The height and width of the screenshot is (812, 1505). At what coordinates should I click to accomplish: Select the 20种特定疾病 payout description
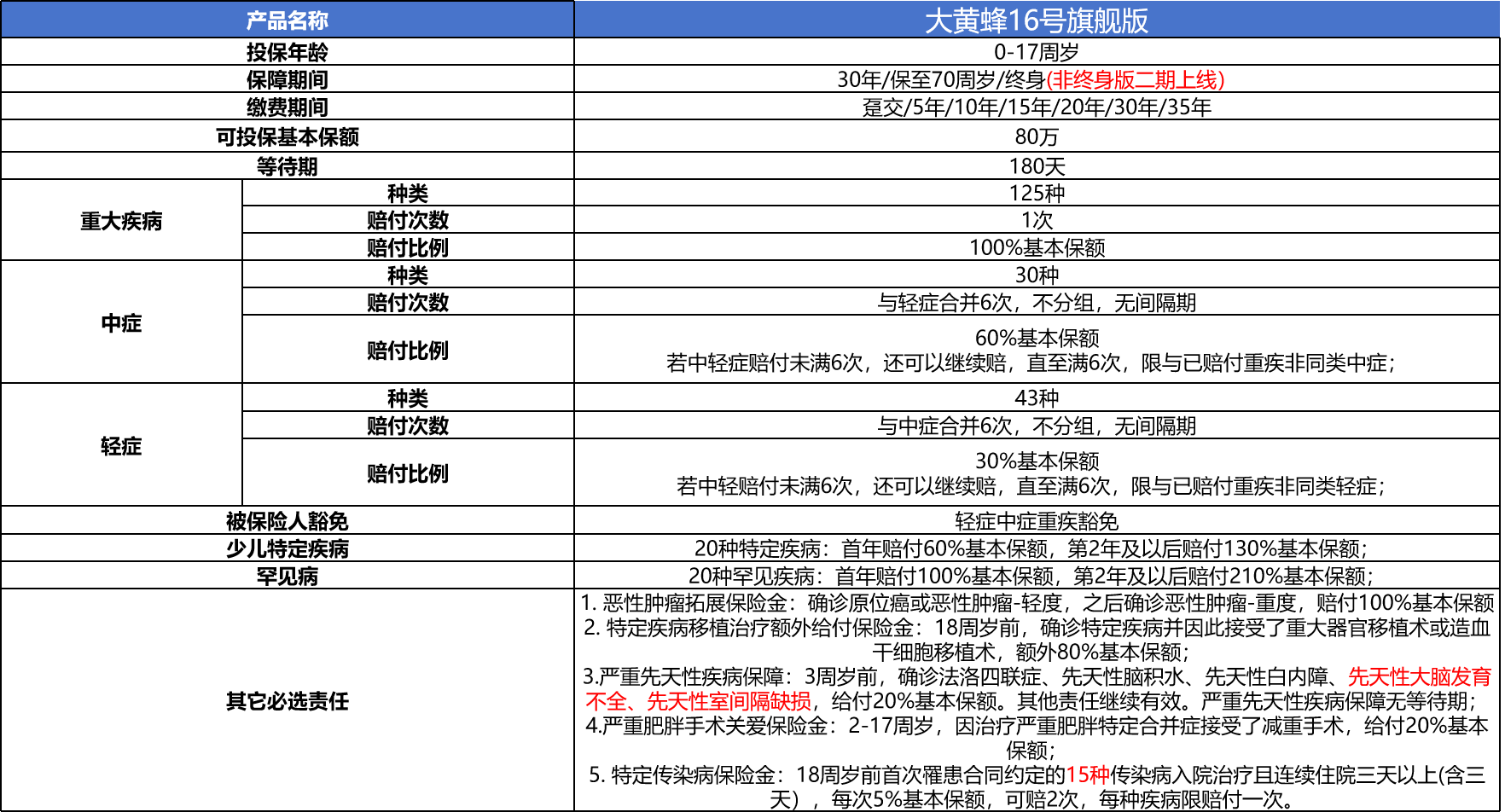point(1037,548)
